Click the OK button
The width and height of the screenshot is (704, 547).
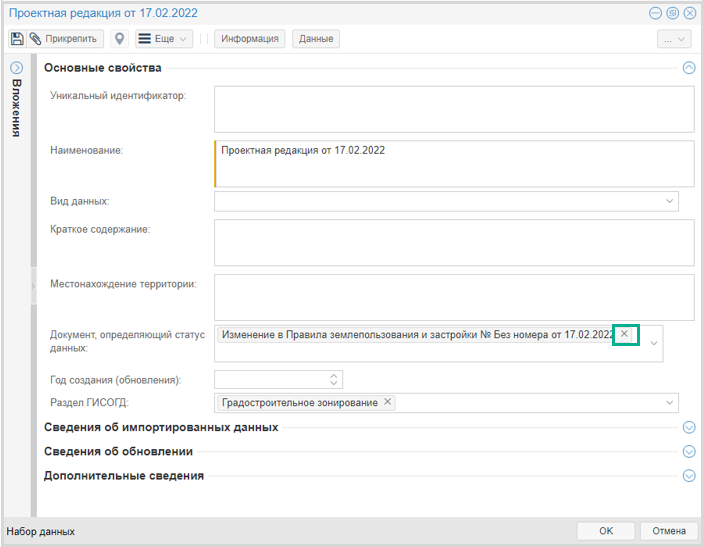pyautogui.click(x=606, y=531)
